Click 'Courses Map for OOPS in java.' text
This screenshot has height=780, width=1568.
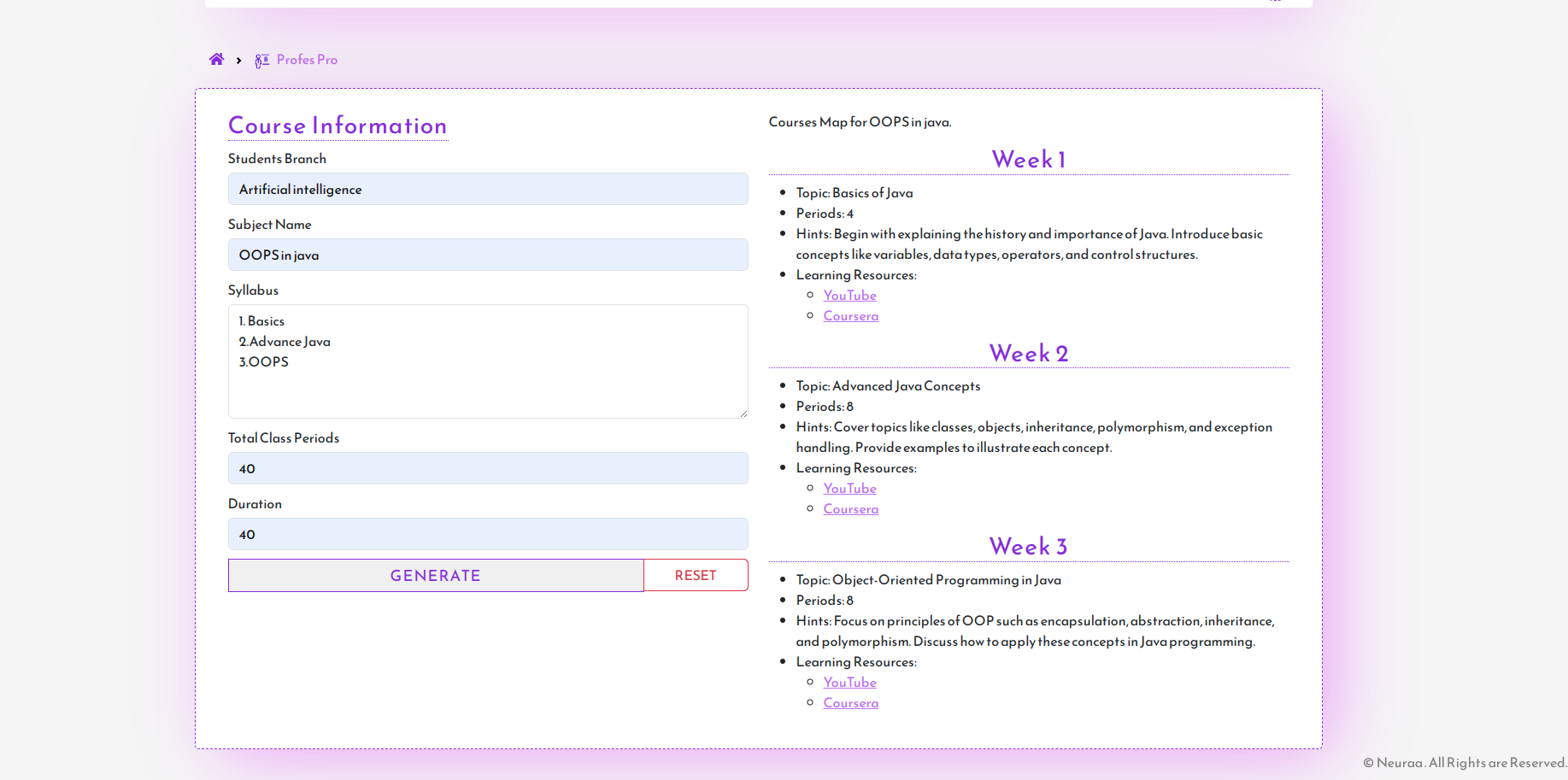click(860, 122)
